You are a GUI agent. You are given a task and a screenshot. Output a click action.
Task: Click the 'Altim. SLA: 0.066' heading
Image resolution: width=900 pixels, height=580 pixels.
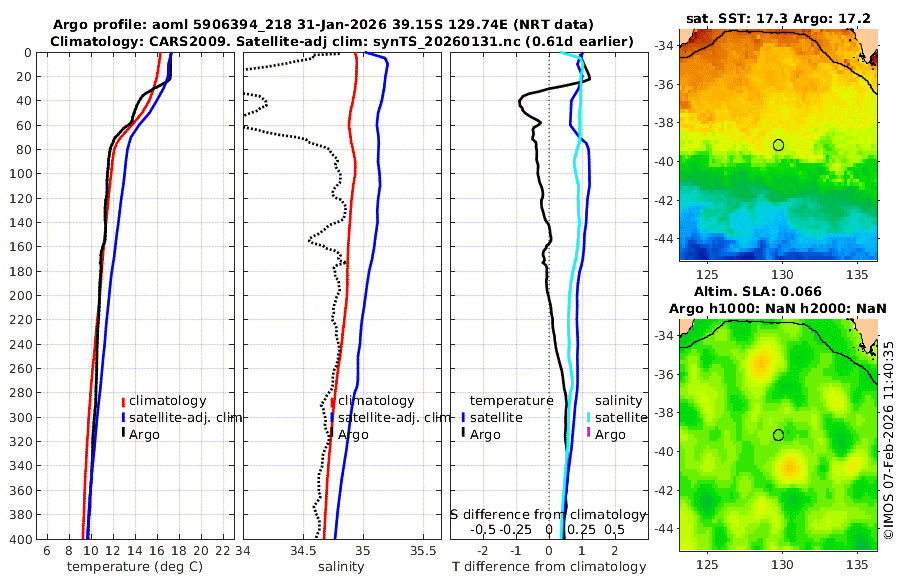coord(758,291)
